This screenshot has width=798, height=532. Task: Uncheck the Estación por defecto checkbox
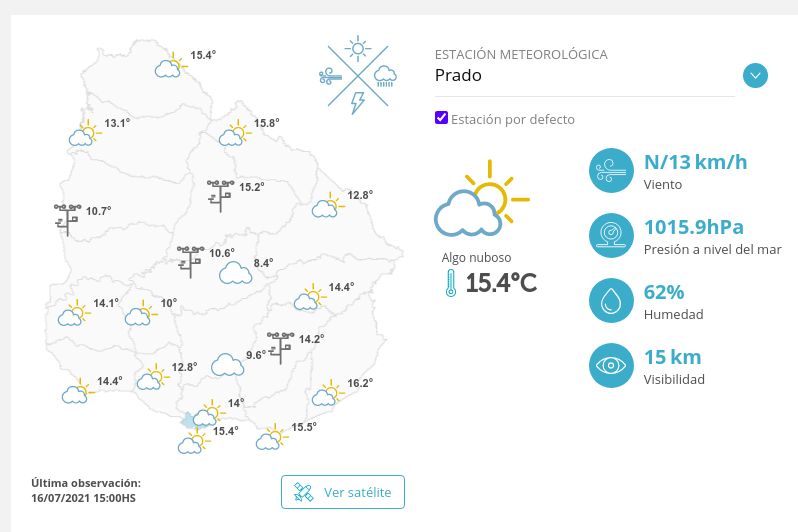(x=442, y=118)
